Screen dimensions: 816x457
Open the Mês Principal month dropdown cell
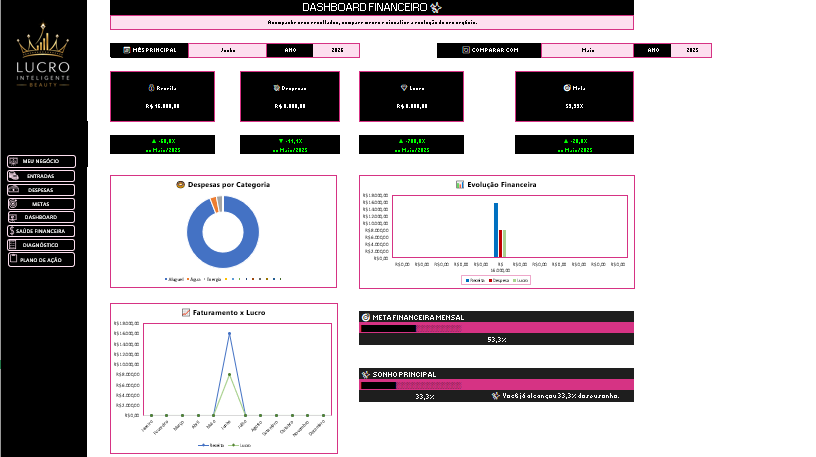[x=227, y=50]
